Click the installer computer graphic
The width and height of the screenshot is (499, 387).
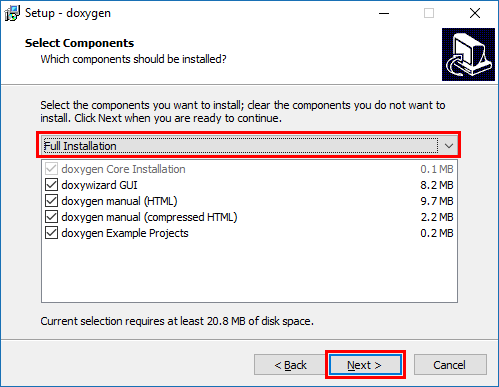click(x=468, y=54)
